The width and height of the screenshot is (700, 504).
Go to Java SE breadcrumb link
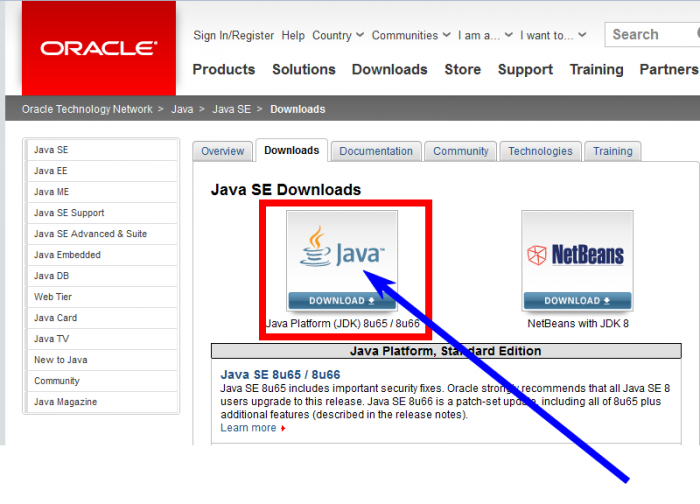coord(231,109)
